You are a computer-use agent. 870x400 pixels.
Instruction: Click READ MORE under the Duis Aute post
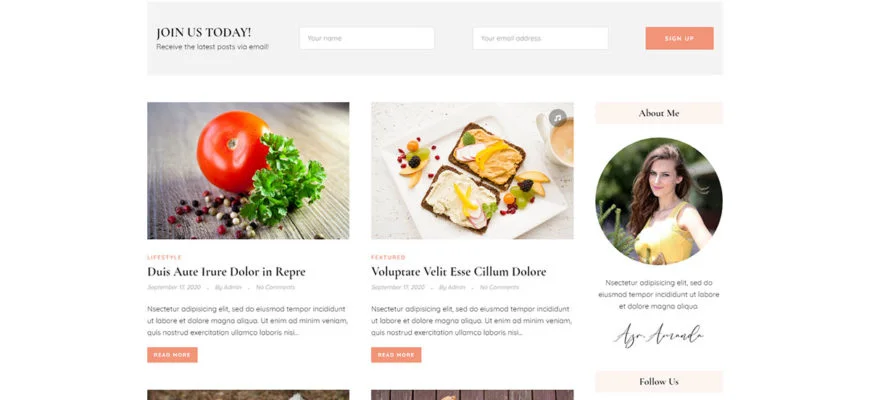pos(172,355)
